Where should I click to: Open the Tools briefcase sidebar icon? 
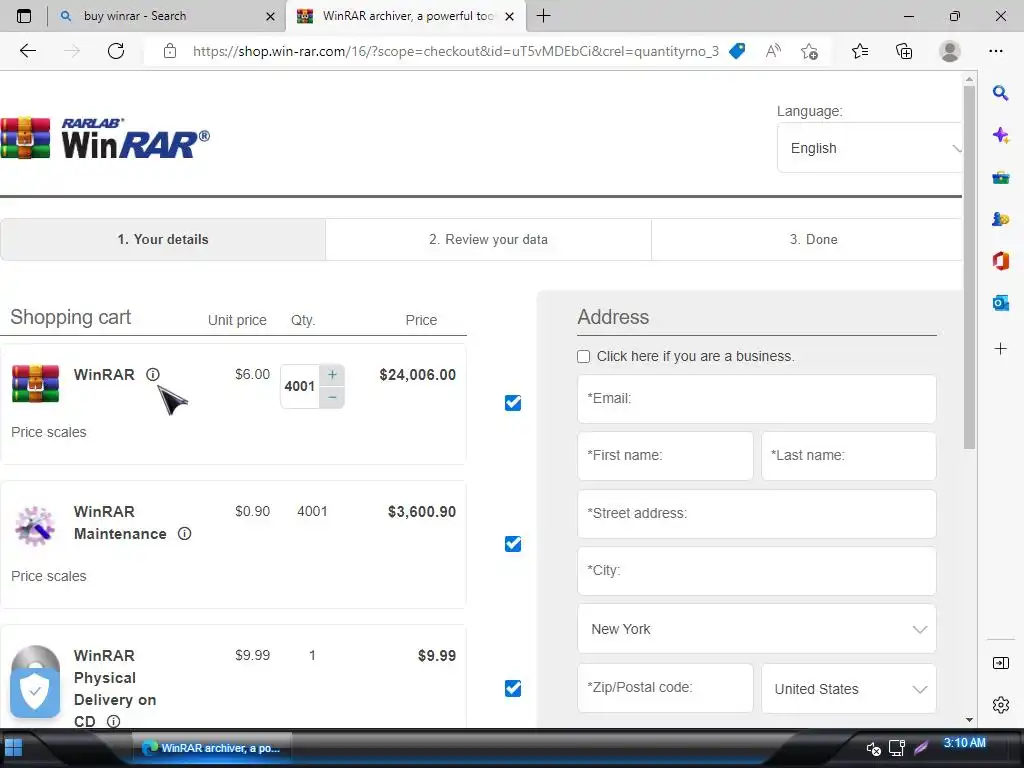click(1000, 177)
